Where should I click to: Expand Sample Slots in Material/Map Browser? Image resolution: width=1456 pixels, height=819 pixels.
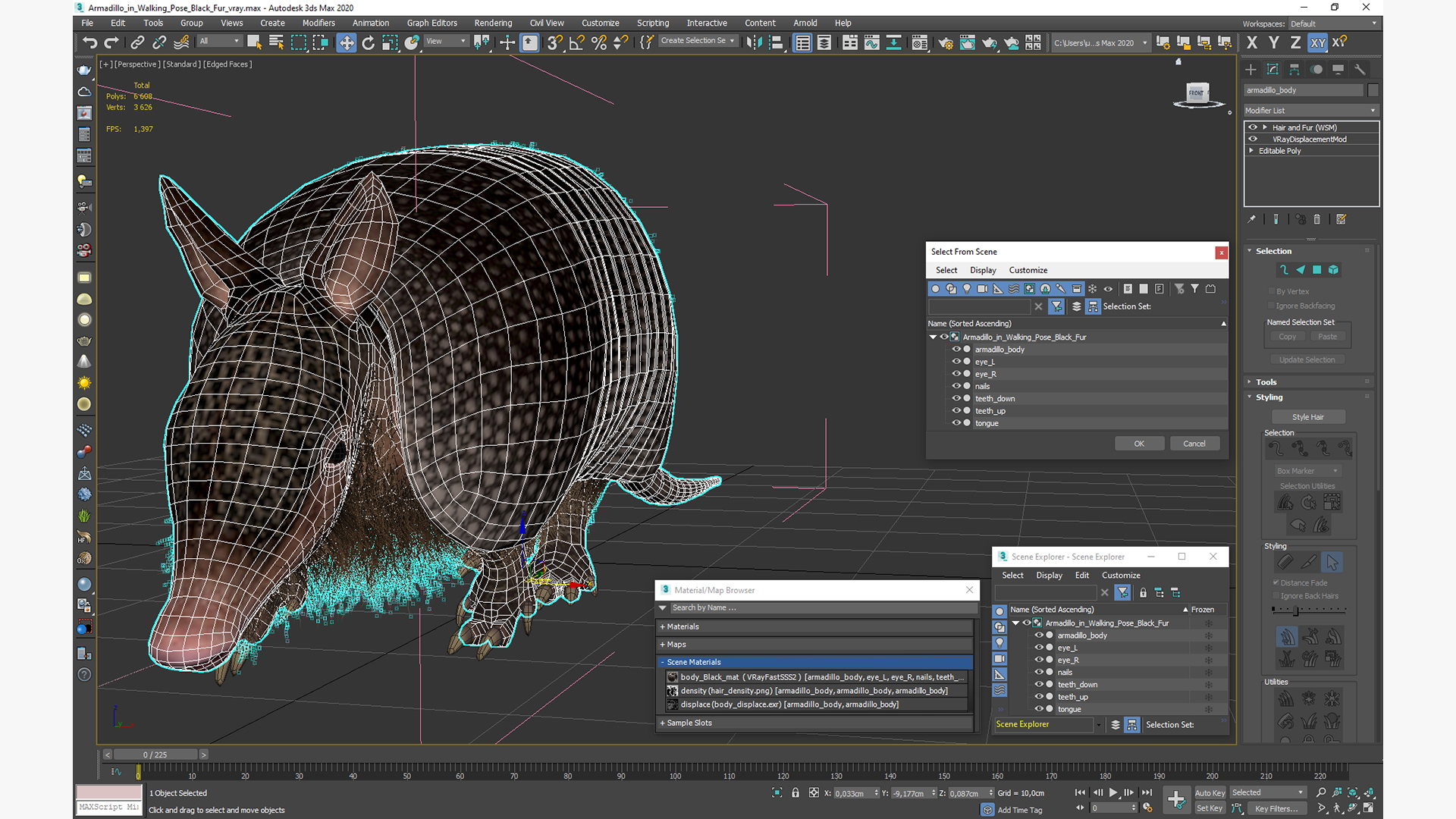tap(815, 723)
